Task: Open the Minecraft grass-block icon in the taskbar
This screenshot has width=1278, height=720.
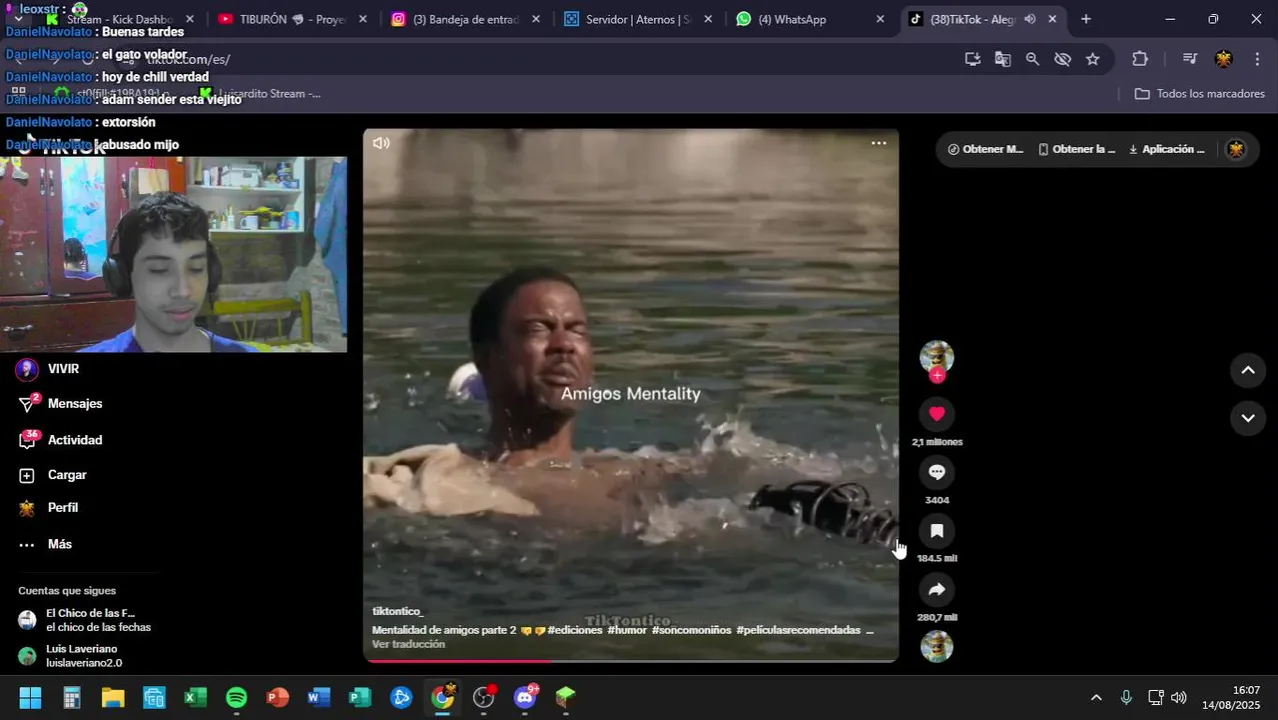Action: pos(566,697)
